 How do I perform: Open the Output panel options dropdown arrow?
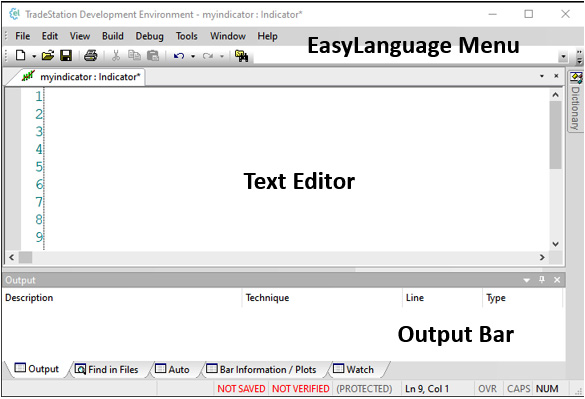pyautogui.click(x=526, y=280)
